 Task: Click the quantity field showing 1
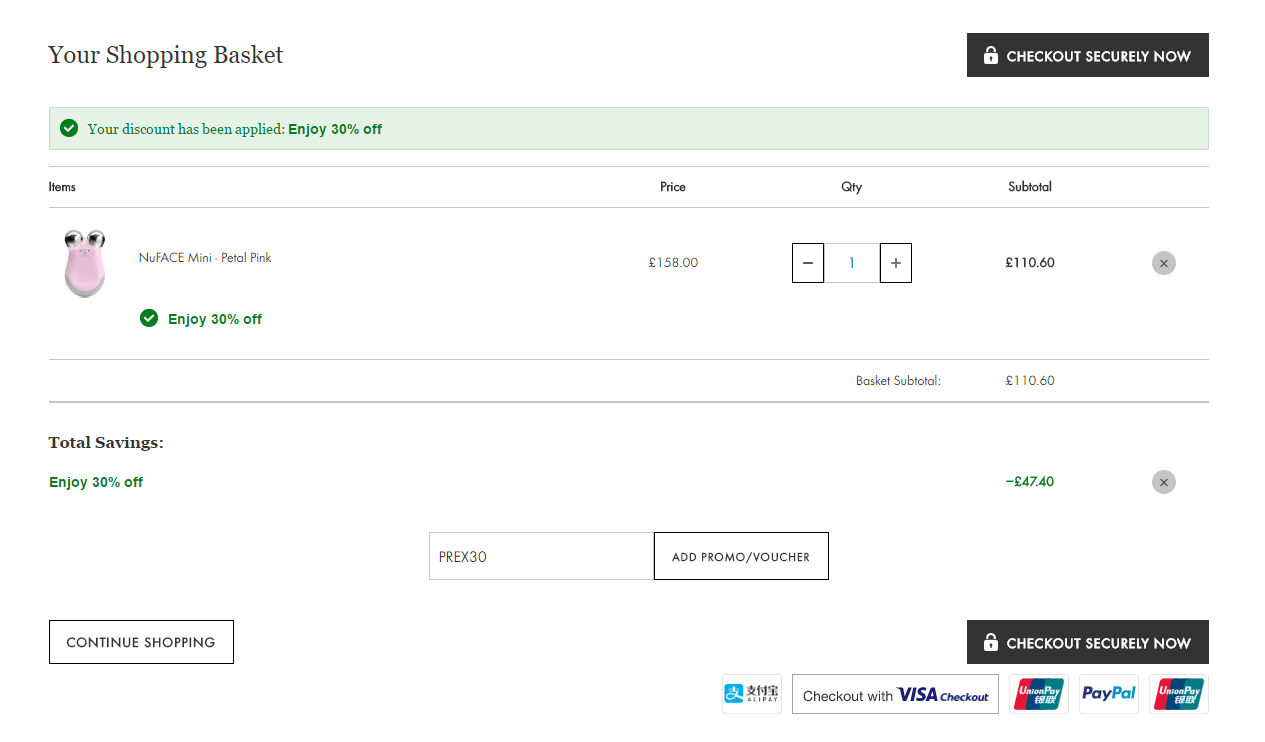tap(852, 263)
